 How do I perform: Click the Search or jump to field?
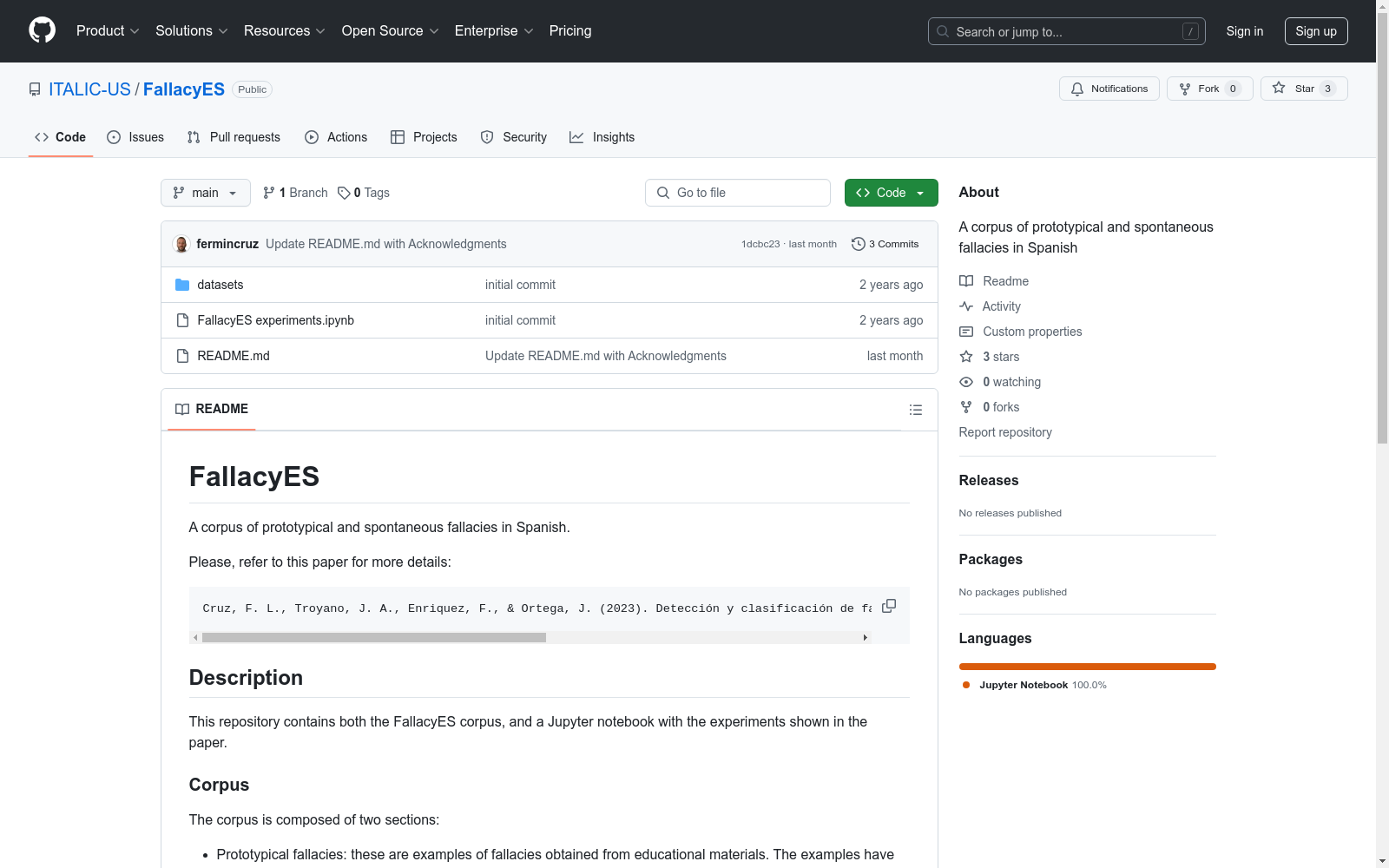pyautogui.click(x=1067, y=31)
